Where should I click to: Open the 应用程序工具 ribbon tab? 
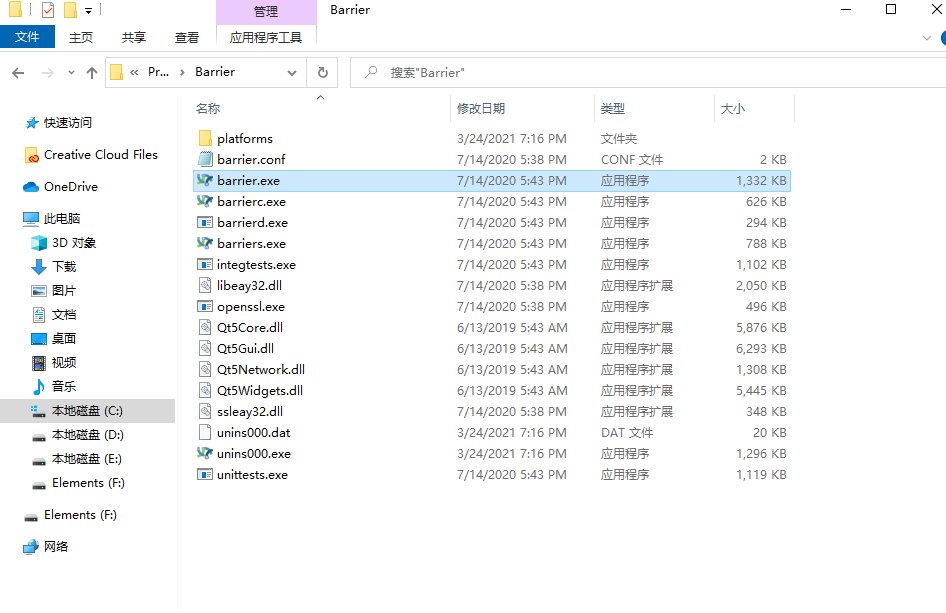click(266, 37)
